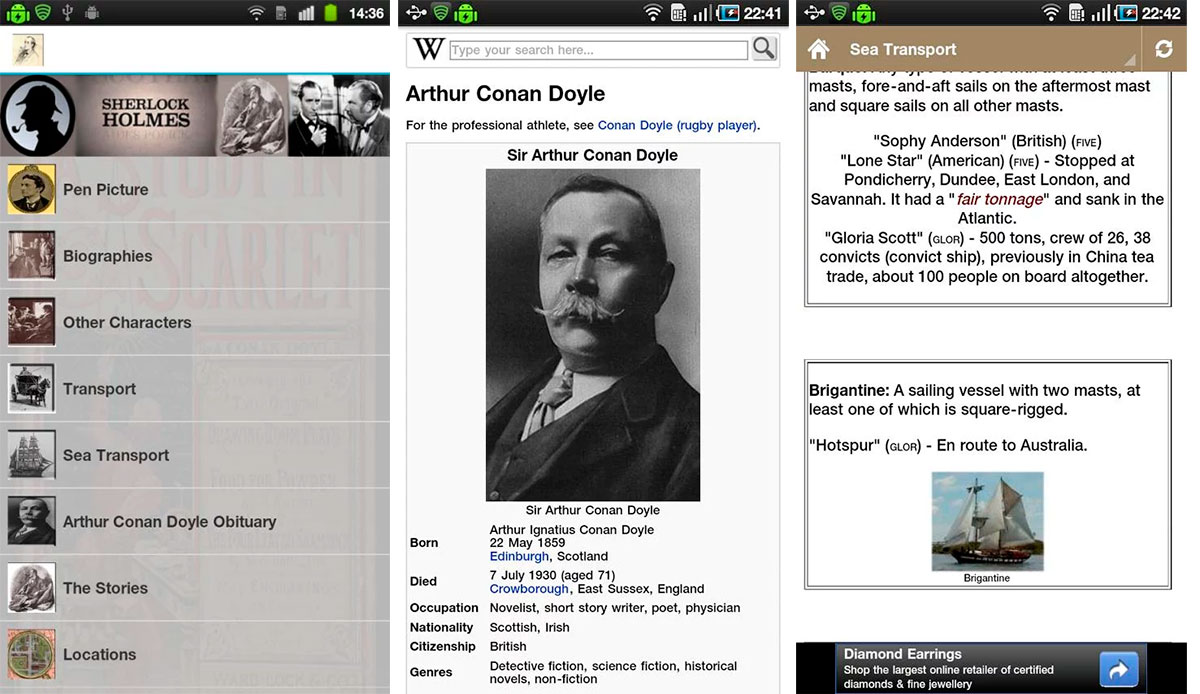Viewport: 1200px width, 694px height.
Task: Follow the Conan Doyle (rugby player) link
Action: 677,125
